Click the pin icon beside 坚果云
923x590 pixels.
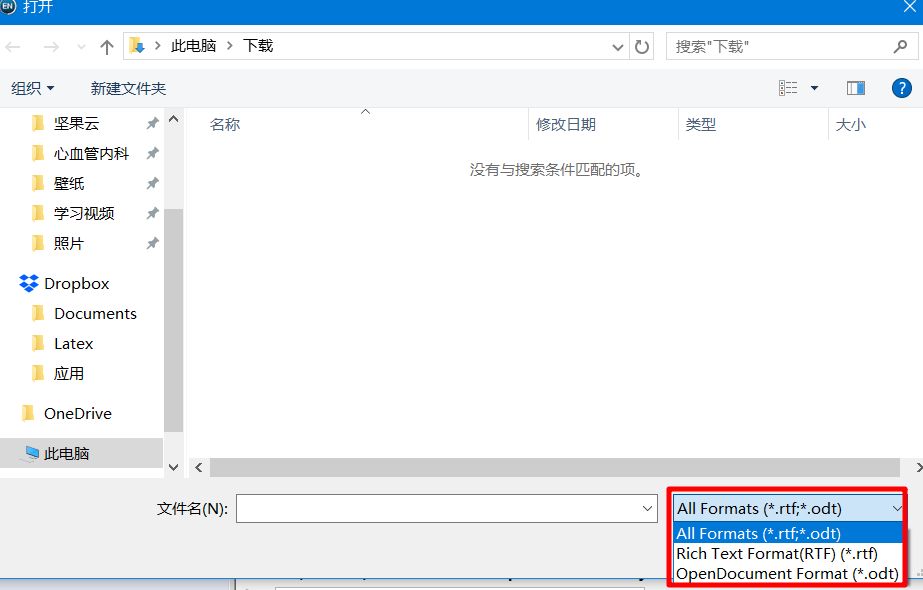pyautogui.click(x=152, y=123)
